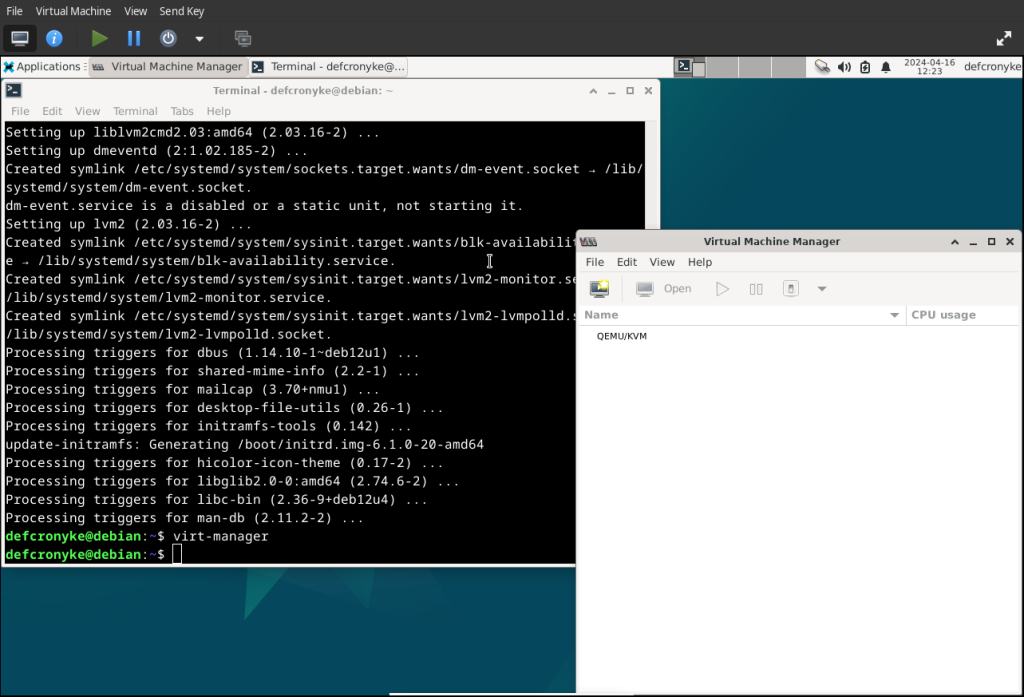
Task: Create a new virtual machine
Action: [x=599, y=288]
